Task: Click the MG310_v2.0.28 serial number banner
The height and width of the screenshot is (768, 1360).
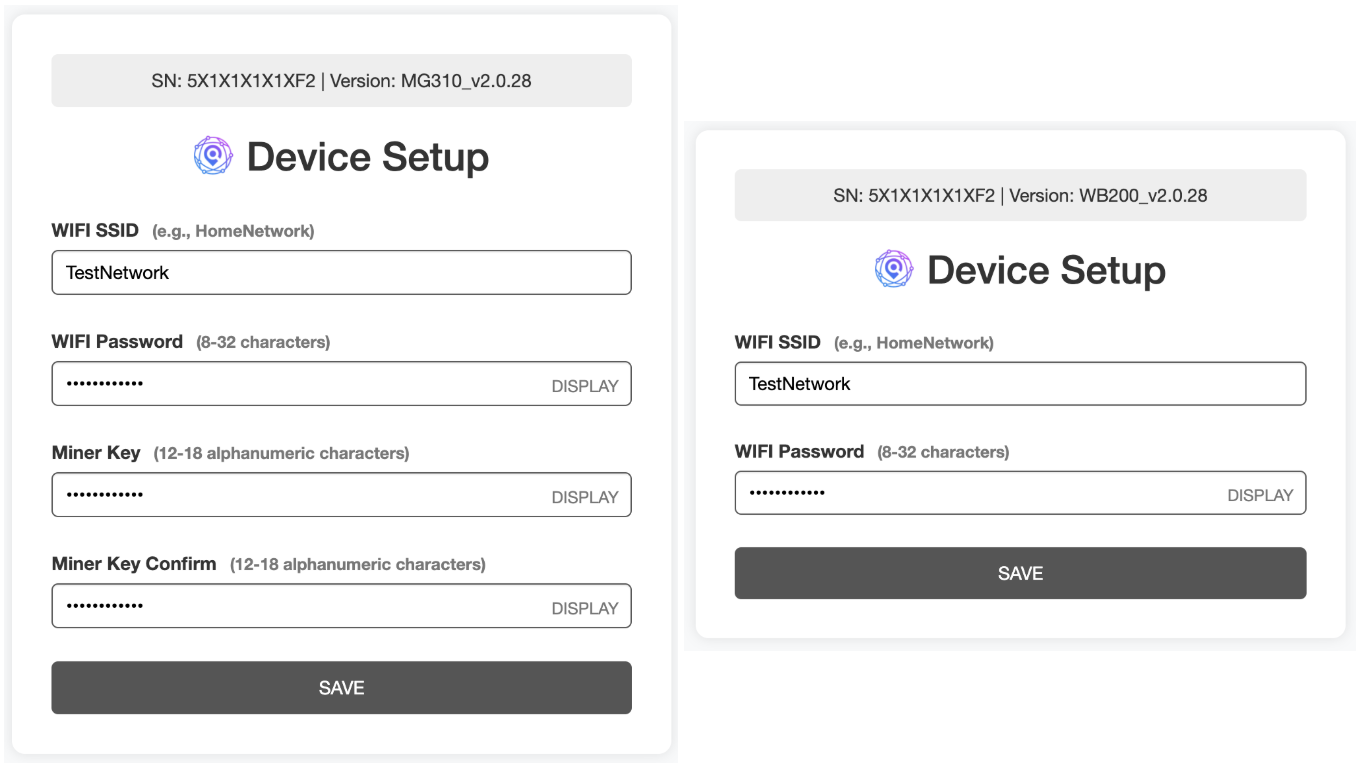Action: pos(341,81)
